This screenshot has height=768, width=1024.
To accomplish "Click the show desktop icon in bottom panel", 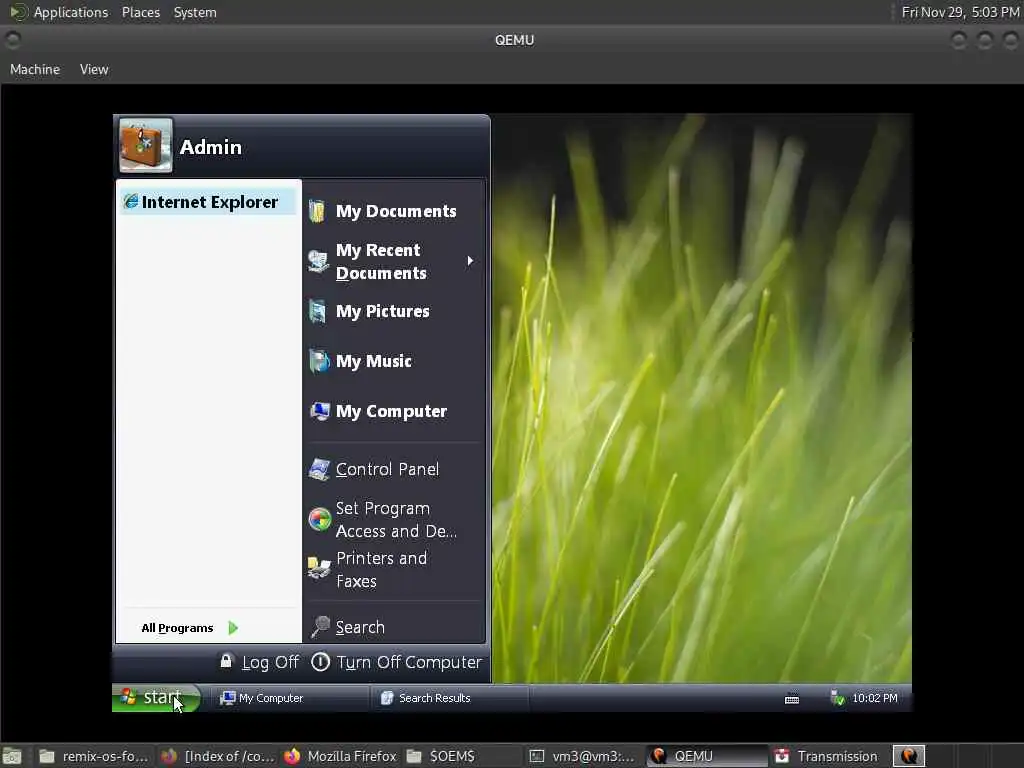I will click(x=12, y=756).
